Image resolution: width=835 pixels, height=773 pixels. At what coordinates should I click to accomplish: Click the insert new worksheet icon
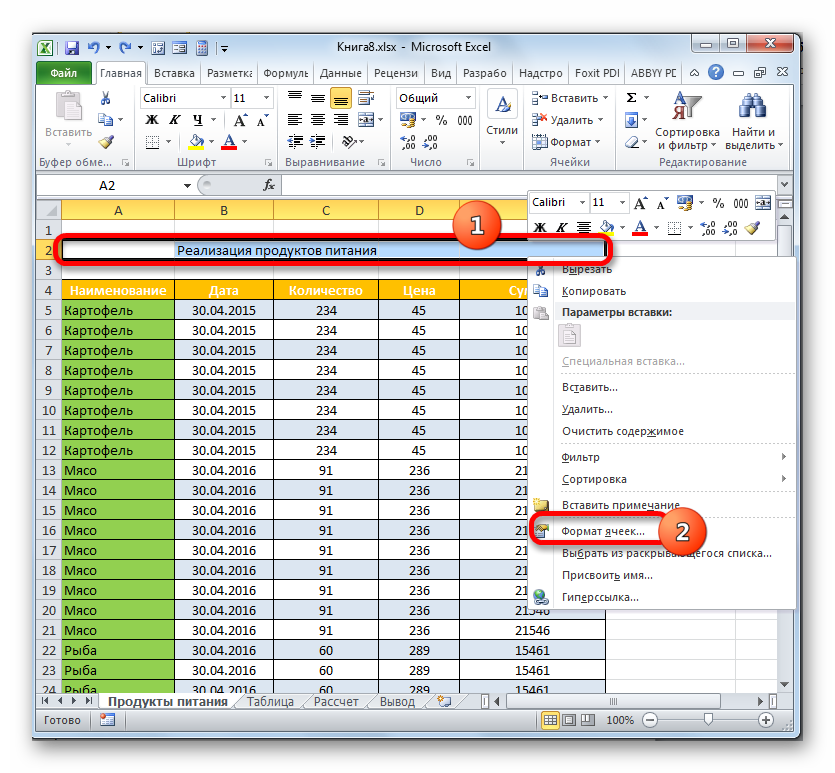point(444,701)
